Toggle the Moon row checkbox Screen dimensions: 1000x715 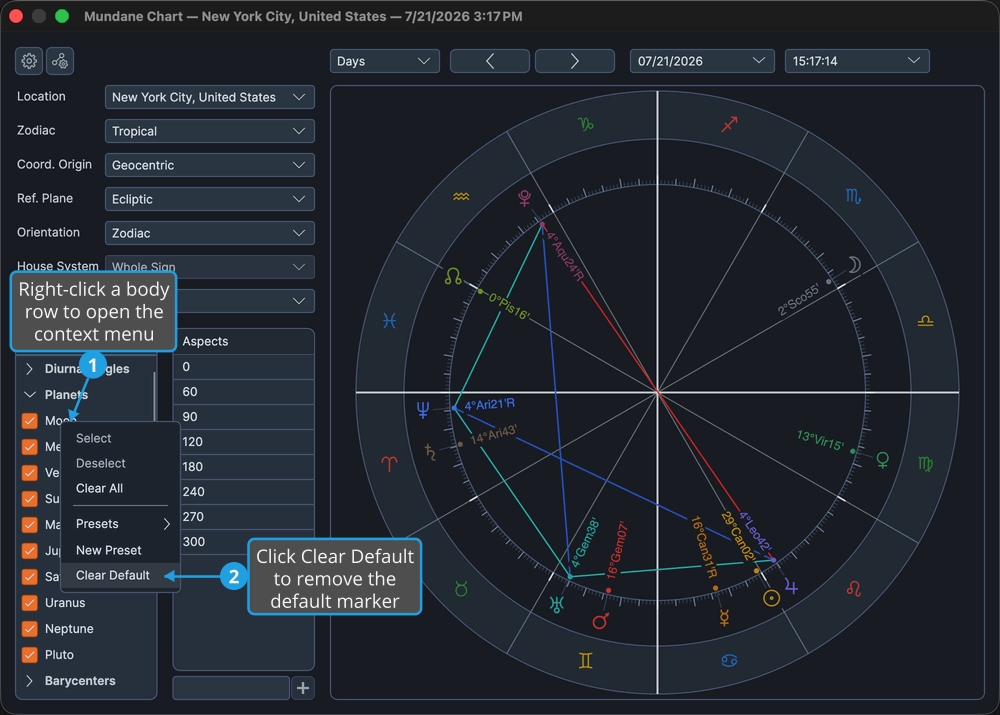[x=29, y=420]
